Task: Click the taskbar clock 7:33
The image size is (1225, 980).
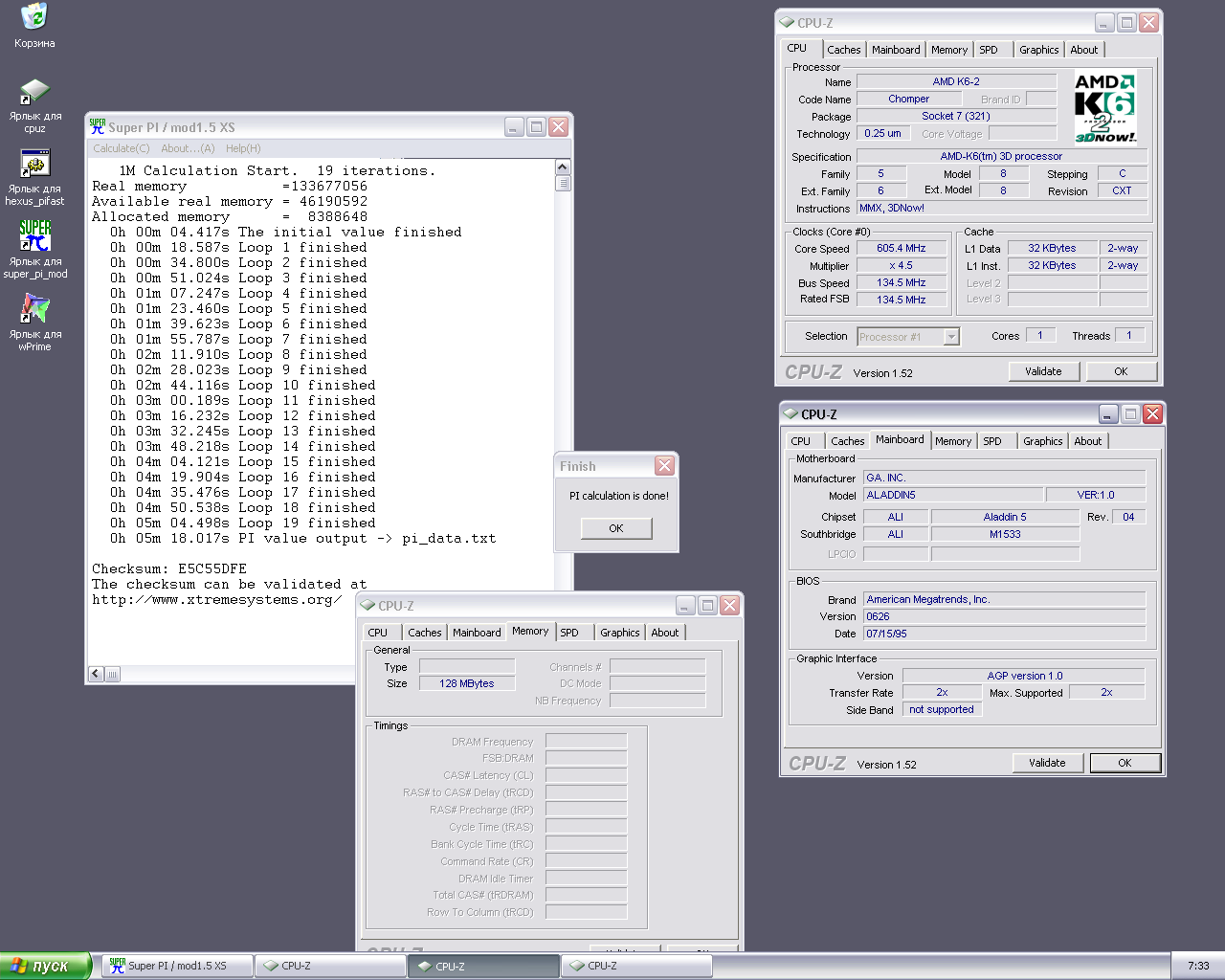Action: point(1198,966)
